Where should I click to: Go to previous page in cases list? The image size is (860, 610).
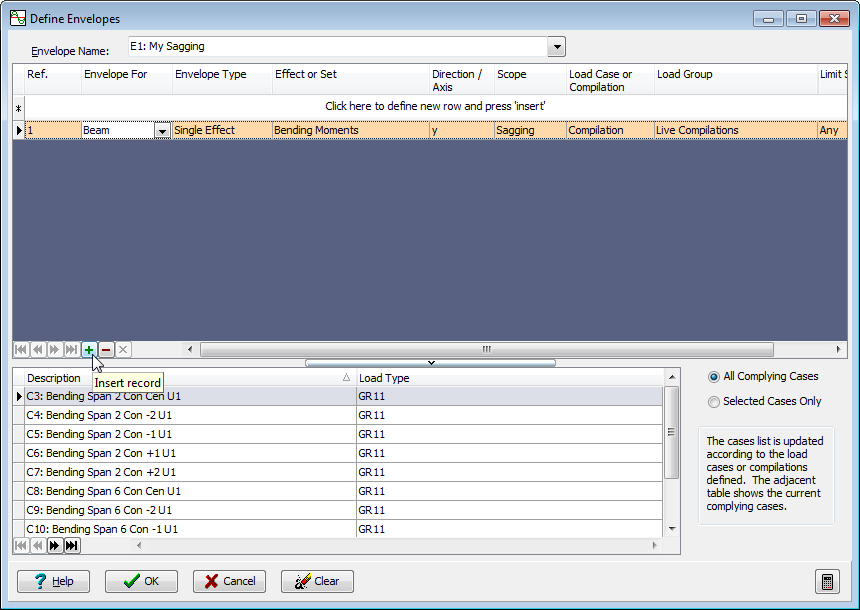(x=38, y=545)
